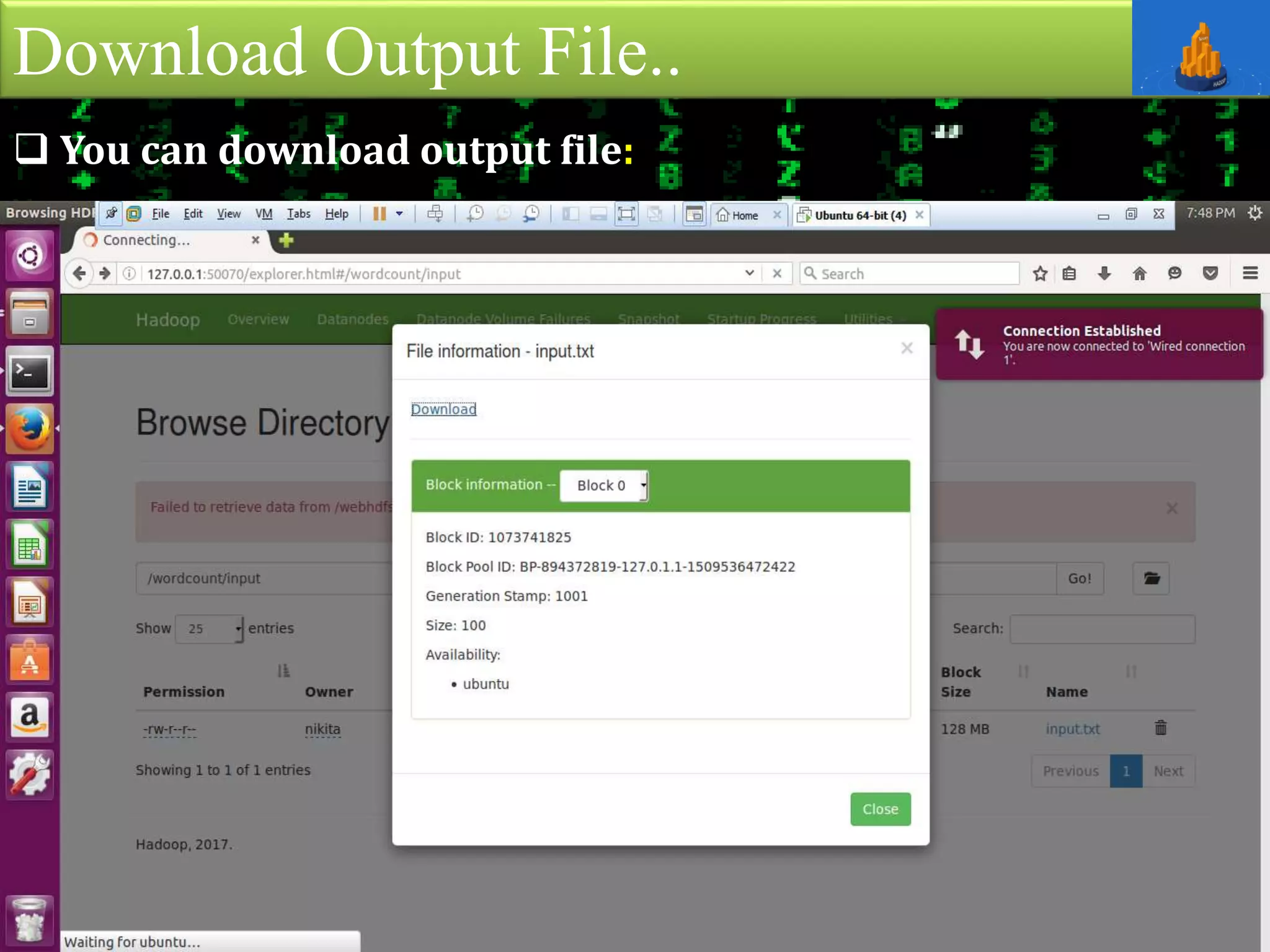Delete input.txt with the trash icon
The height and width of the screenshot is (952, 1270).
(x=1161, y=728)
